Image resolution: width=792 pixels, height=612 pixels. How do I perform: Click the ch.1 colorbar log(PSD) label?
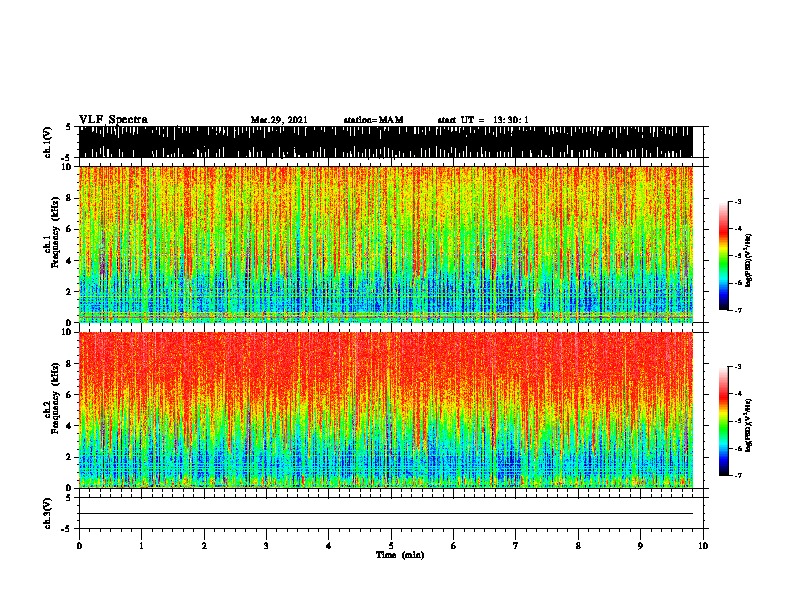coord(748,260)
